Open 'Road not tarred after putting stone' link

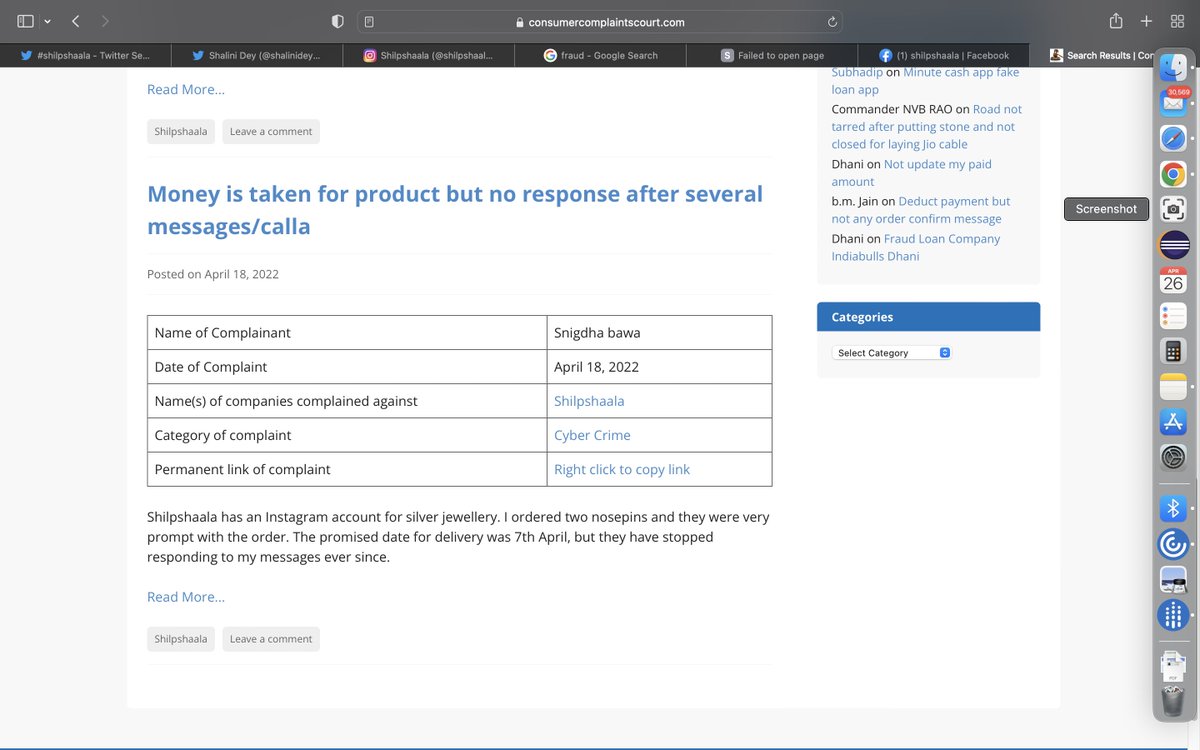[x=926, y=127]
